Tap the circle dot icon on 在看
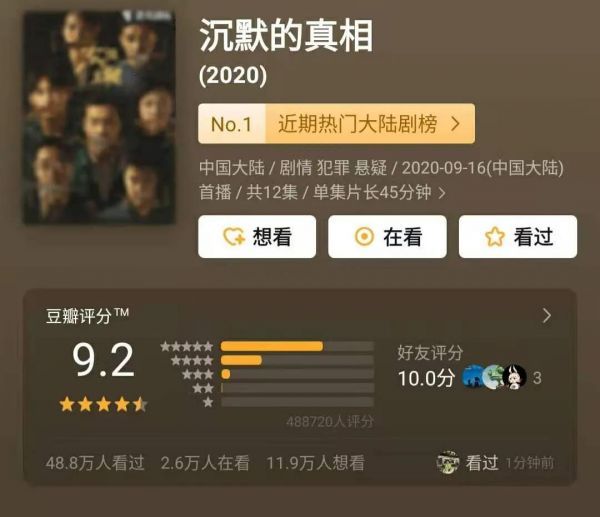600x517 pixels. click(364, 236)
